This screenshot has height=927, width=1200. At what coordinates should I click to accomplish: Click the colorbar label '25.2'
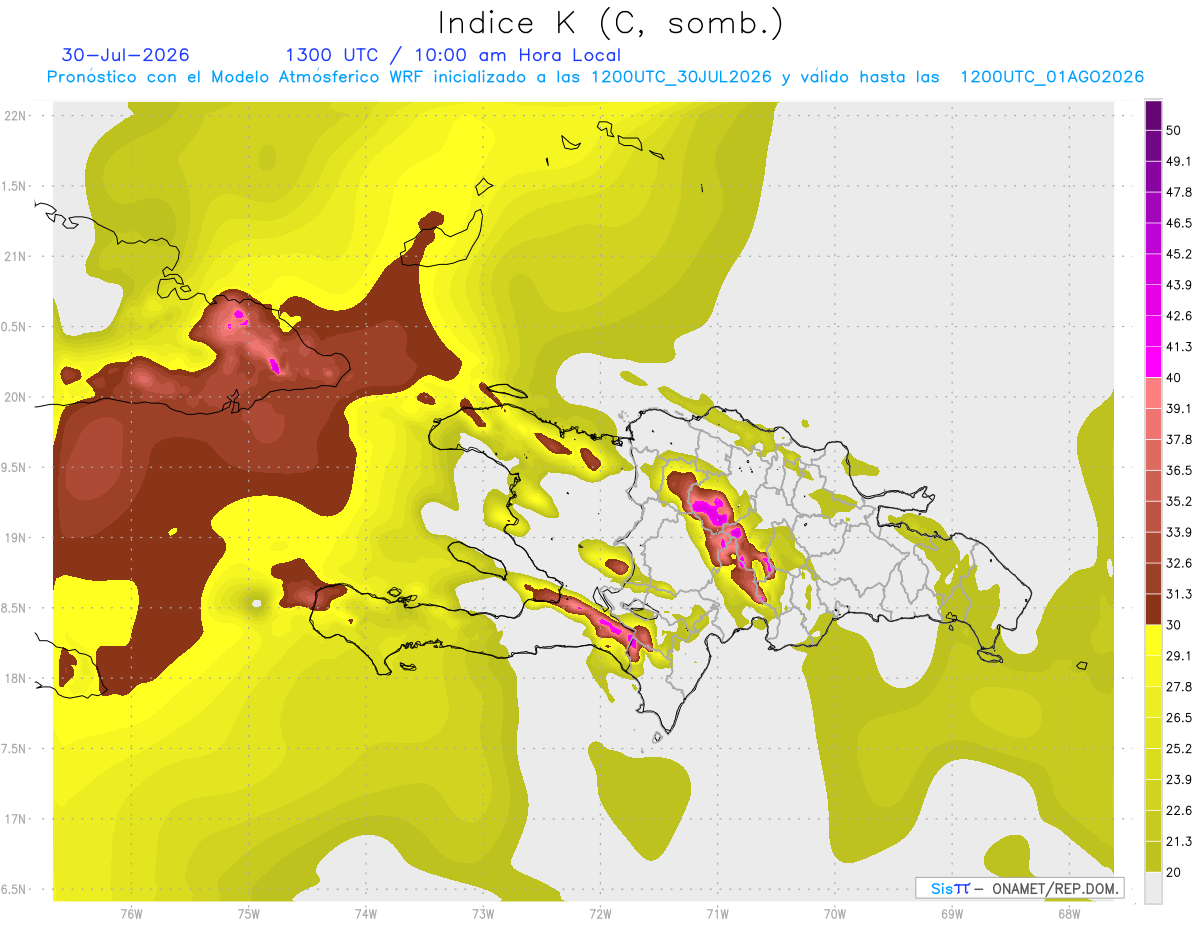pyautogui.click(x=1179, y=748)
